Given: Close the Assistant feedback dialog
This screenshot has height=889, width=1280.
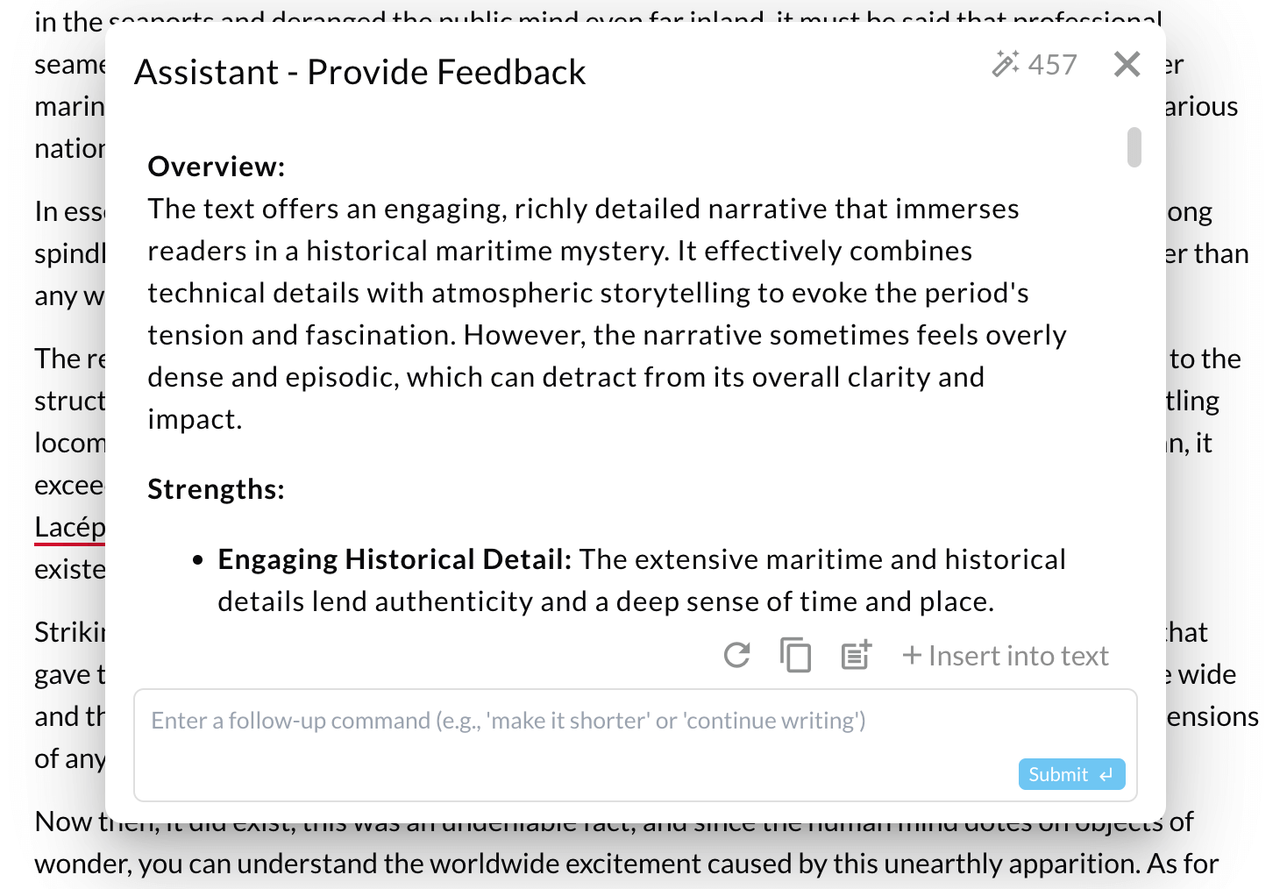Looking at the screenshot, I should click(1126, 65).
